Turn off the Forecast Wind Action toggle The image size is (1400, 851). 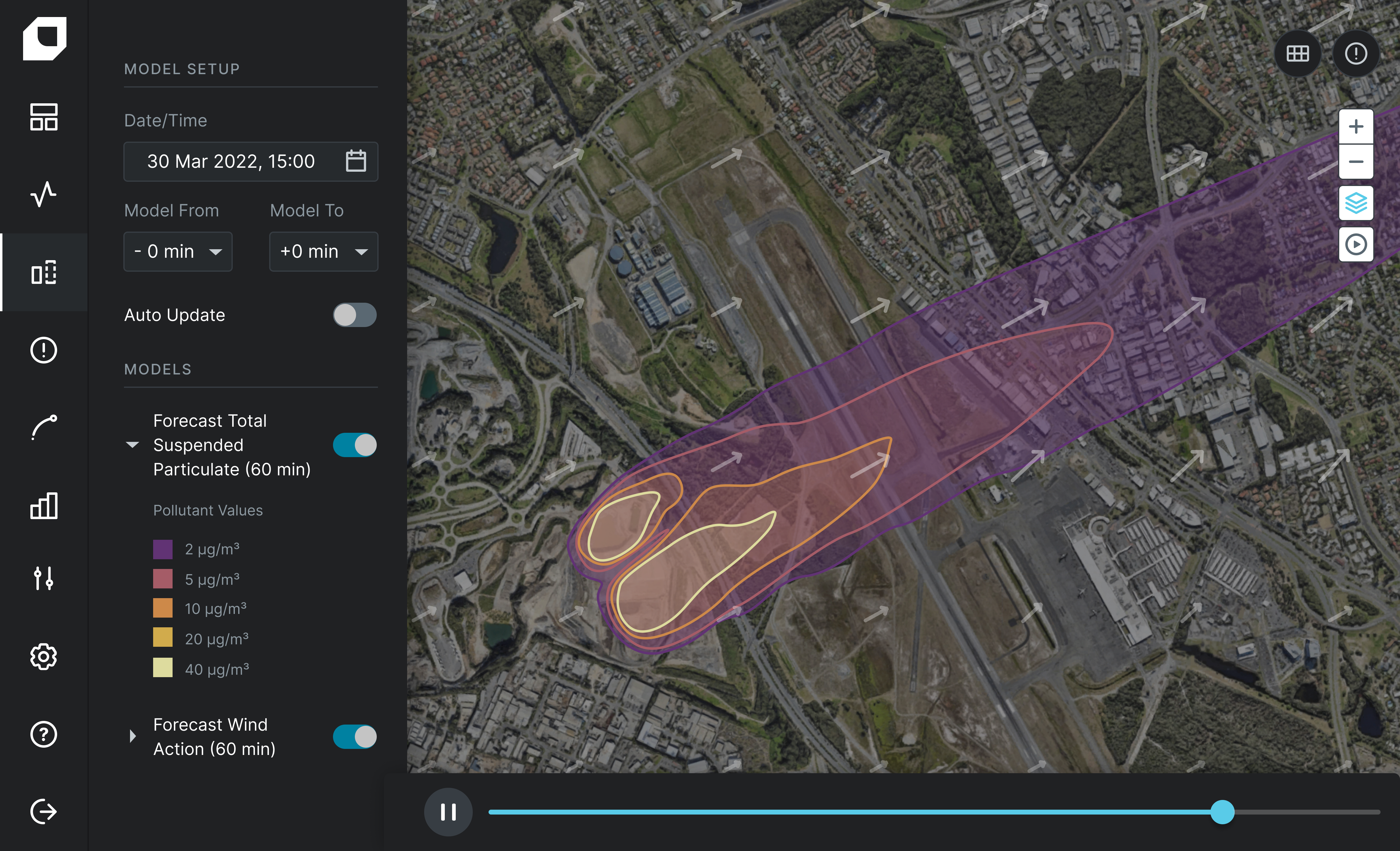(355, 737)
